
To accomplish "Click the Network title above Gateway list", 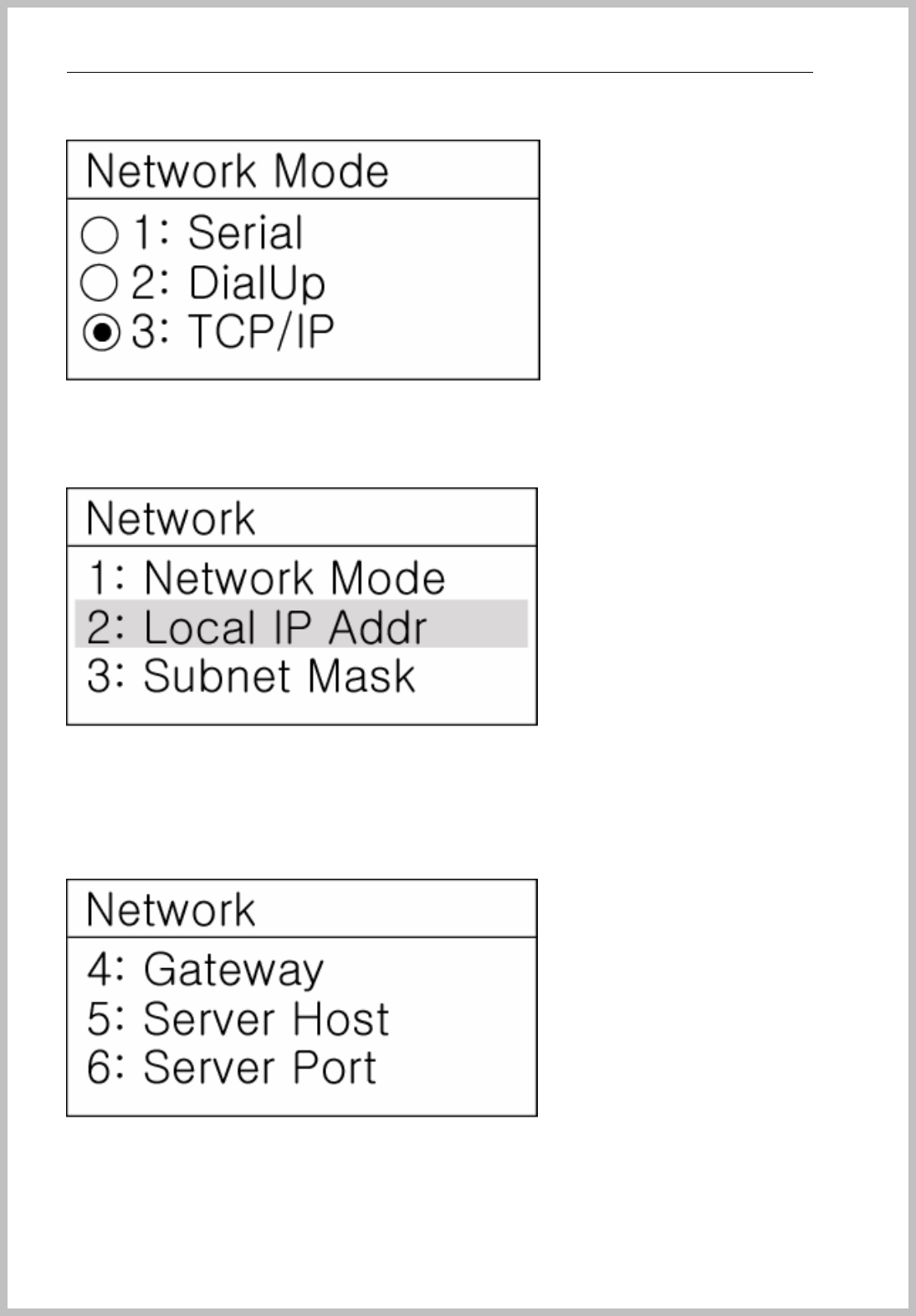I will click(171, 910).
